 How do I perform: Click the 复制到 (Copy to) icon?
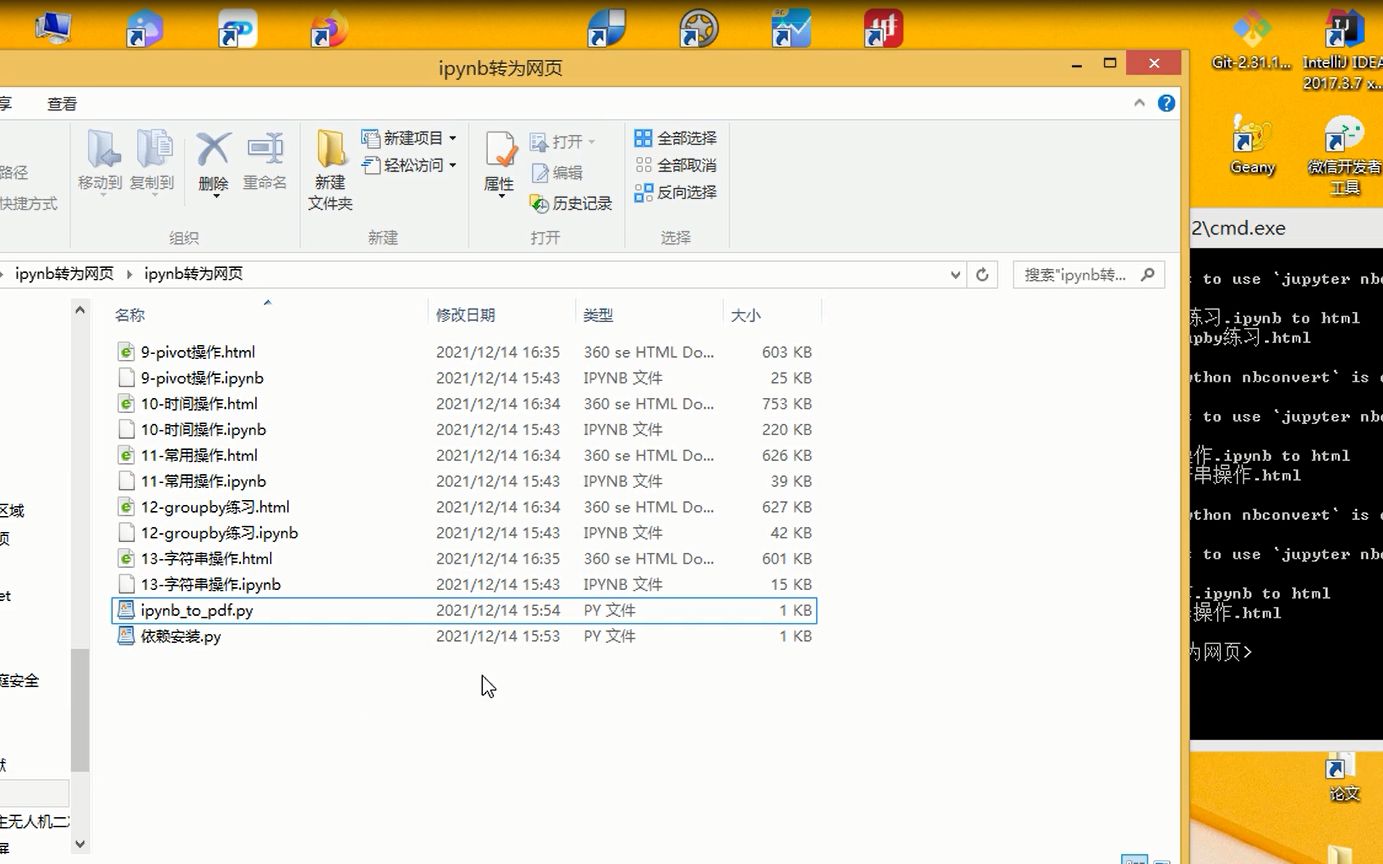(x=153, y=160)
